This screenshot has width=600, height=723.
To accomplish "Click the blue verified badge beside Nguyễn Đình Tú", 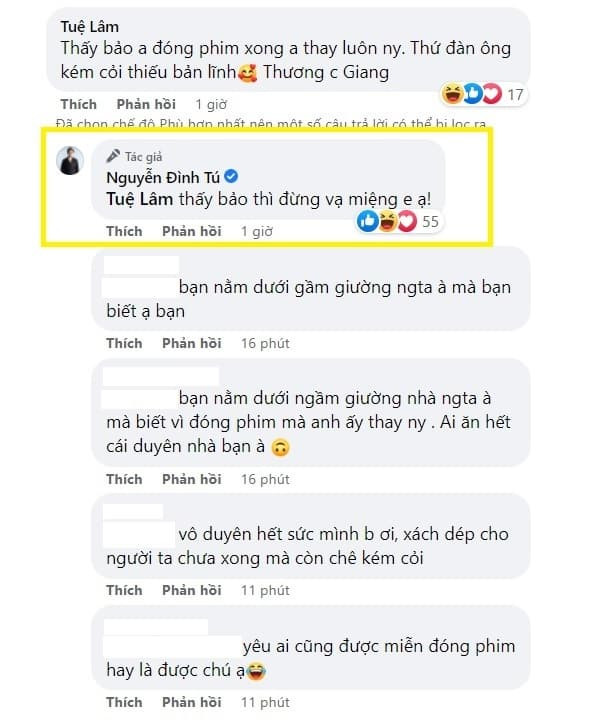I will coord(231,177).
